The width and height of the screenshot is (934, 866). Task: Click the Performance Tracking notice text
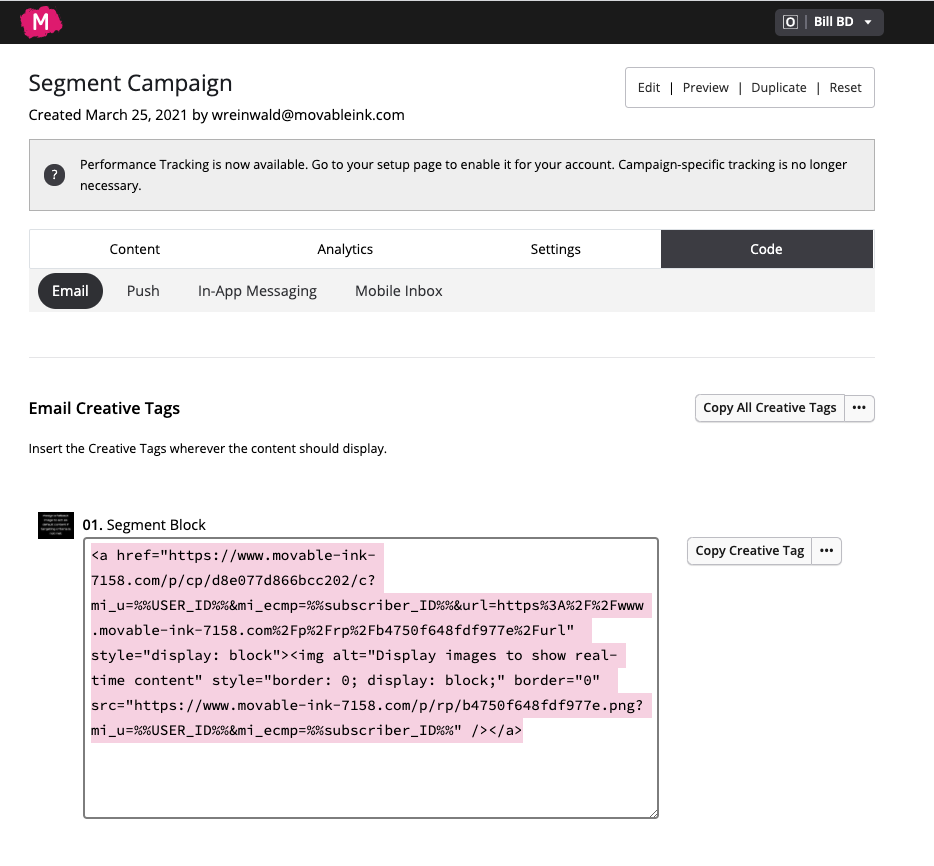tap(463, 175)
